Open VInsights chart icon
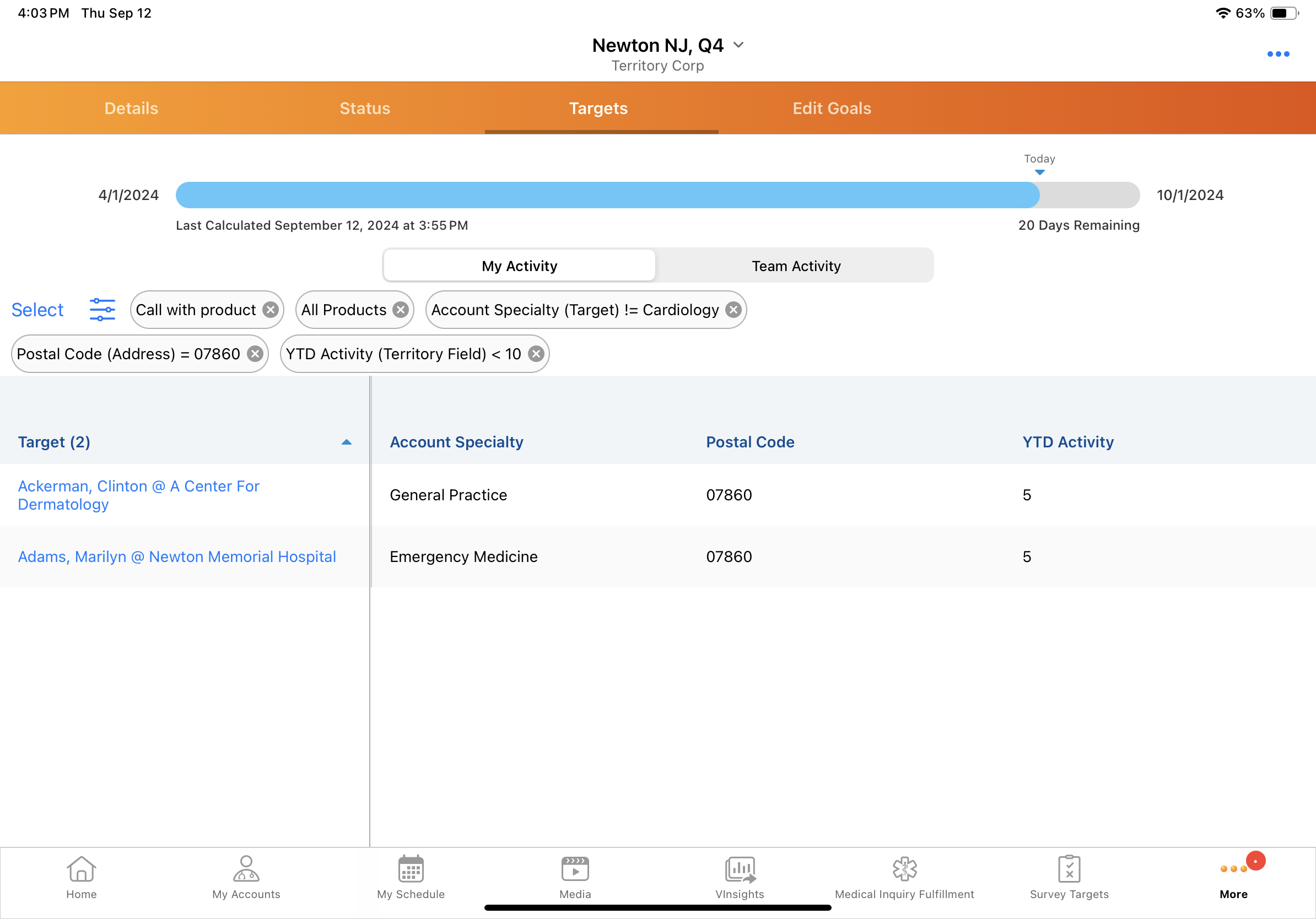Viewport: 1316px width, 919px height. pyautogui.click(x=740, y=869)
